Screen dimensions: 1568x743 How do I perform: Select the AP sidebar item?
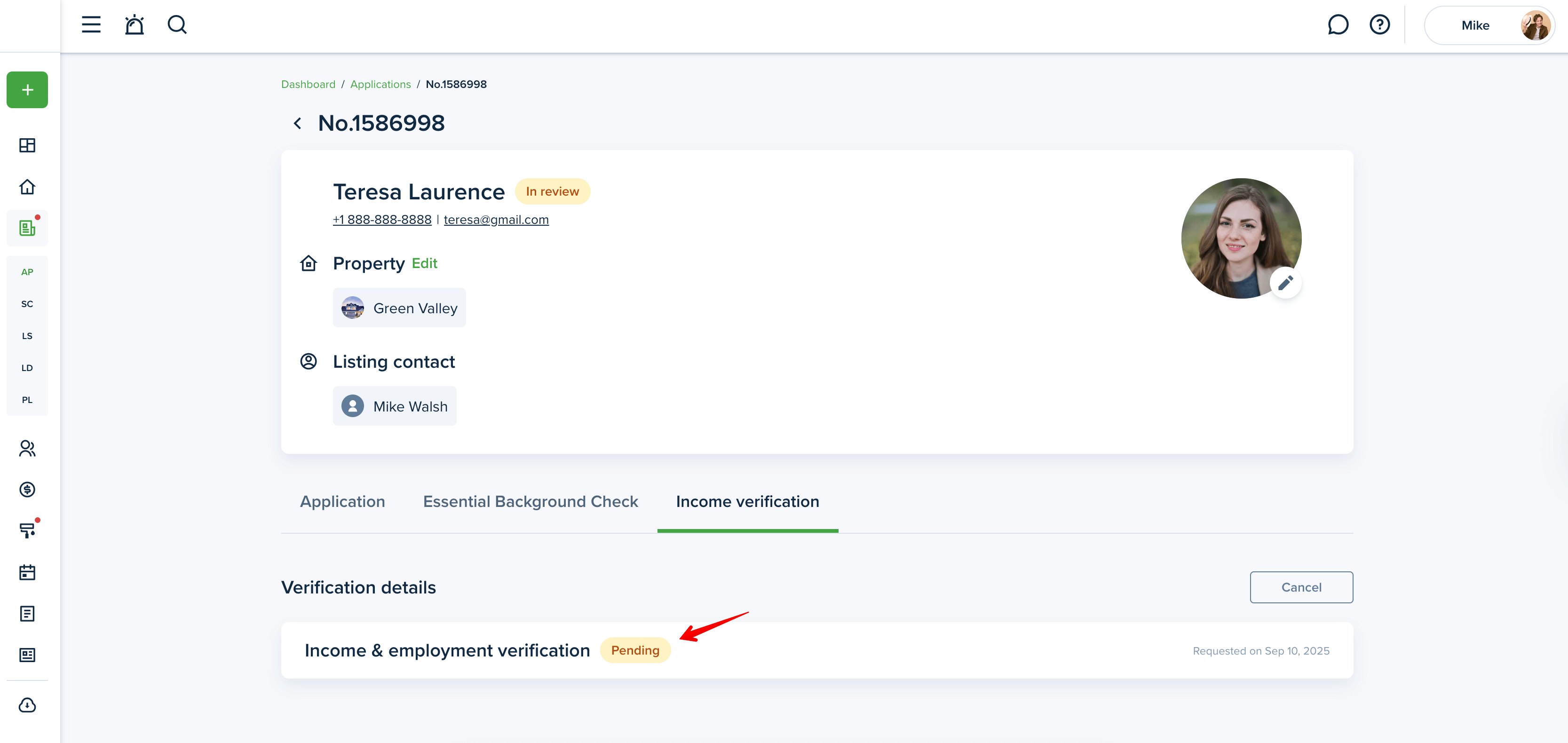coord(27,272)
